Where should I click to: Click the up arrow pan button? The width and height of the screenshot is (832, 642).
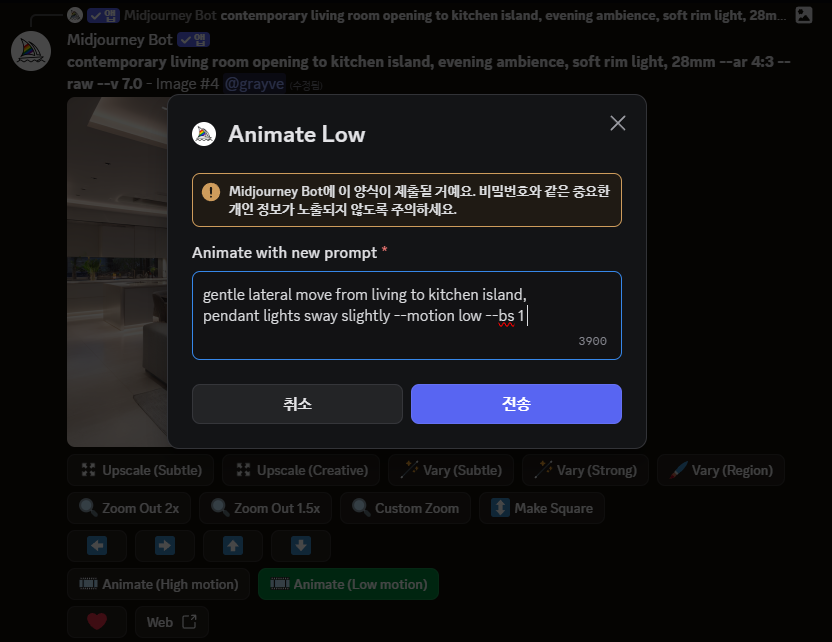tap(233, 545)
